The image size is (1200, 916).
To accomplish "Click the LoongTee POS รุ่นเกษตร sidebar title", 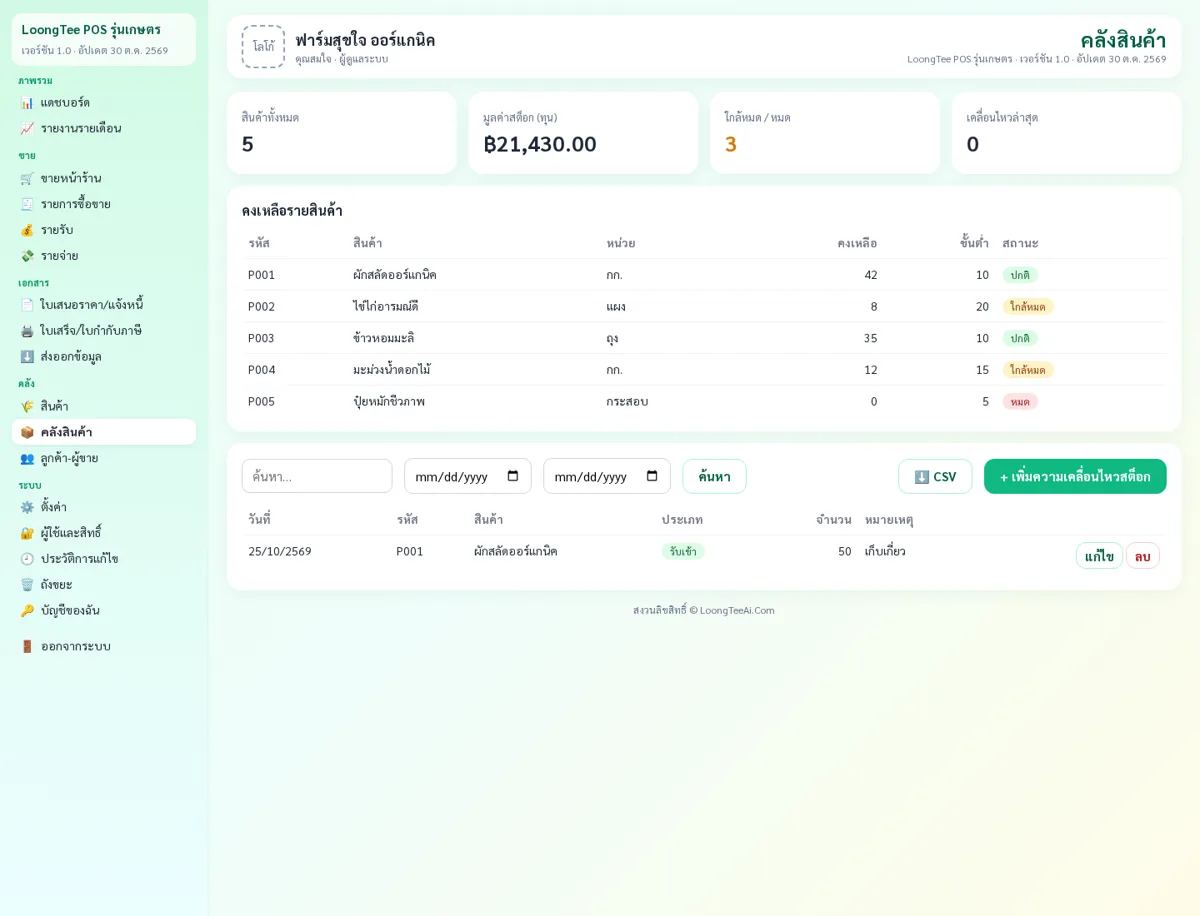I will coord(91,29).
